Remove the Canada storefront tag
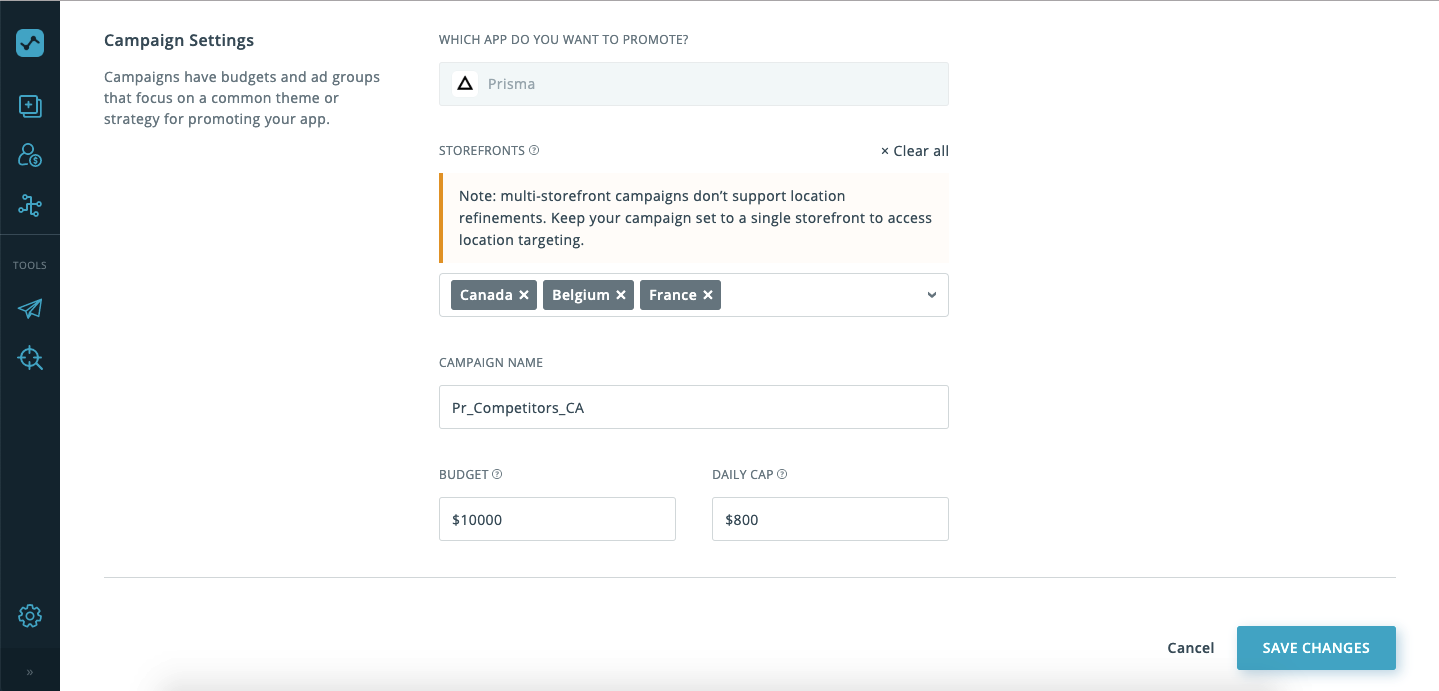The image size is (1439, 691). [524, 295]
